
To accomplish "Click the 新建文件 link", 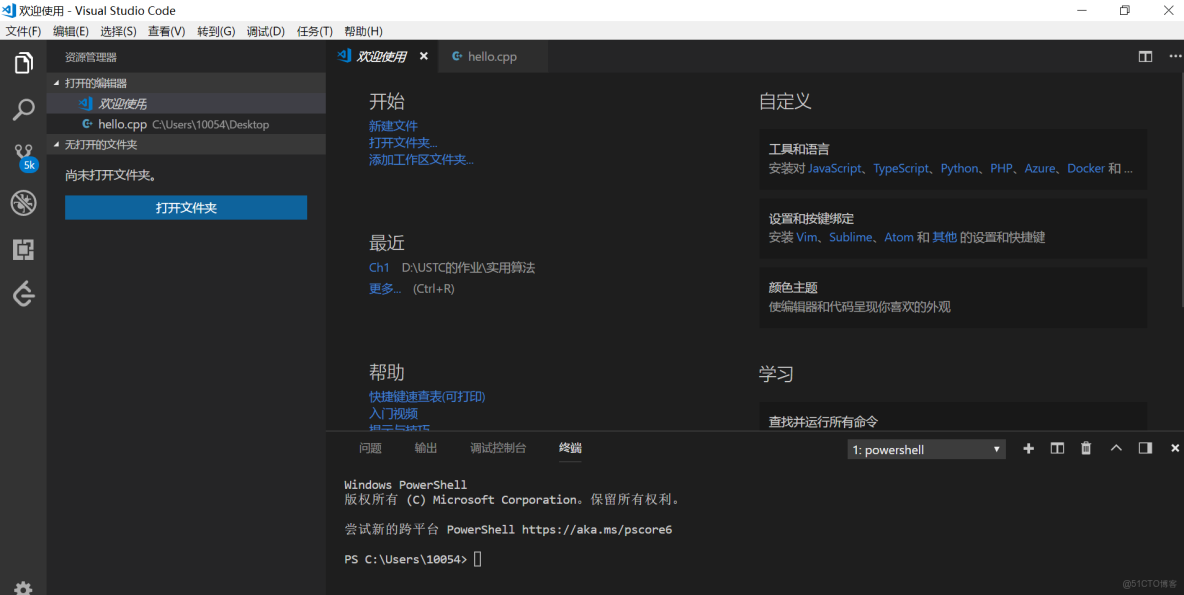I will 393,126.
